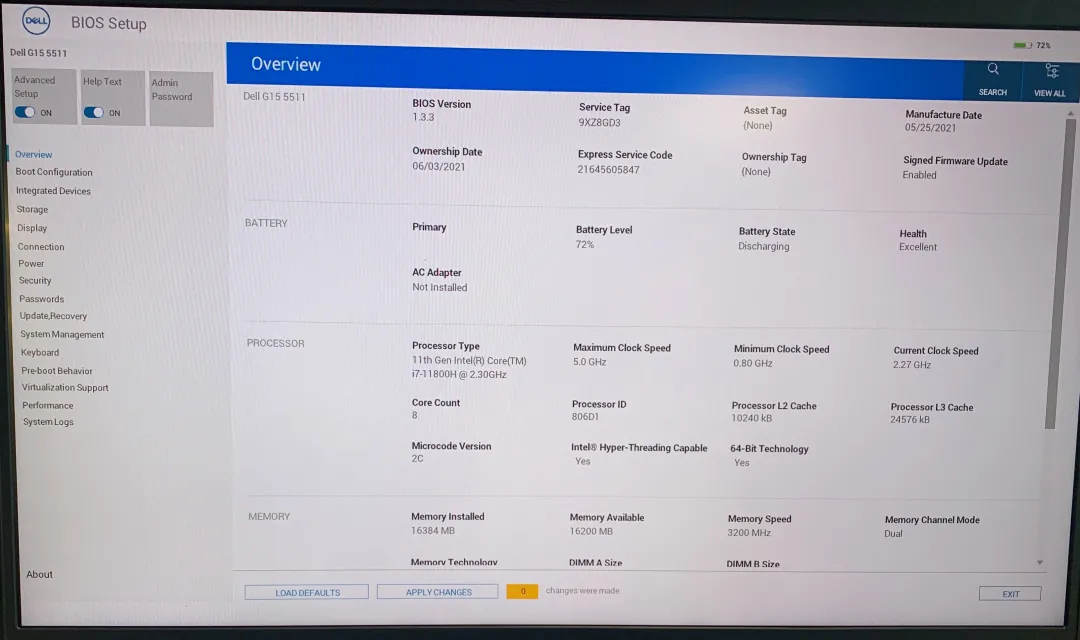Image resolution: width=1080 pixels, height=640 pixels.
Task: Click the orange changes counter badge
Action: [x=522, y=591]
